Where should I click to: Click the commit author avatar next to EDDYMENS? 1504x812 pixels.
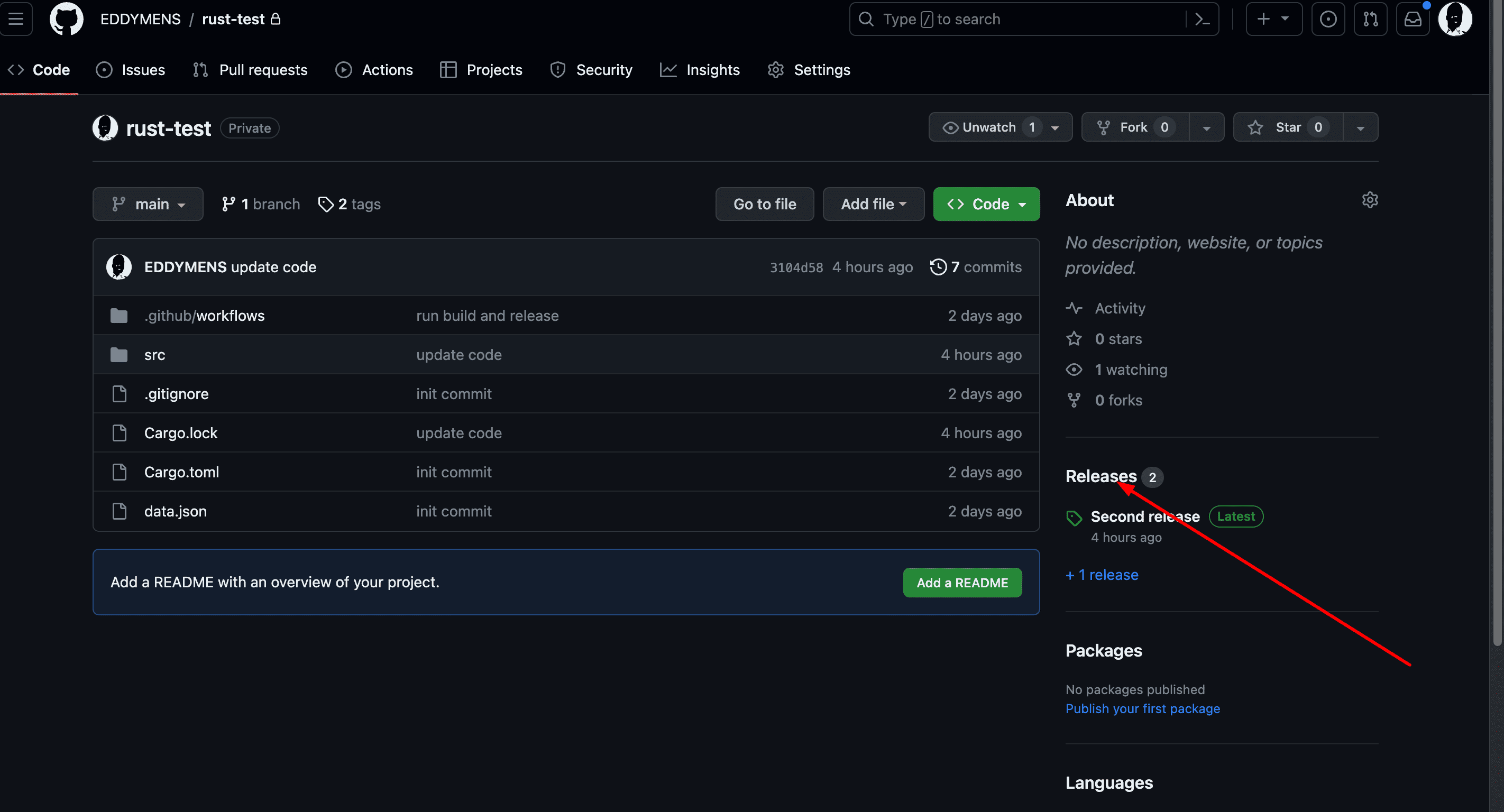[118, 267]
